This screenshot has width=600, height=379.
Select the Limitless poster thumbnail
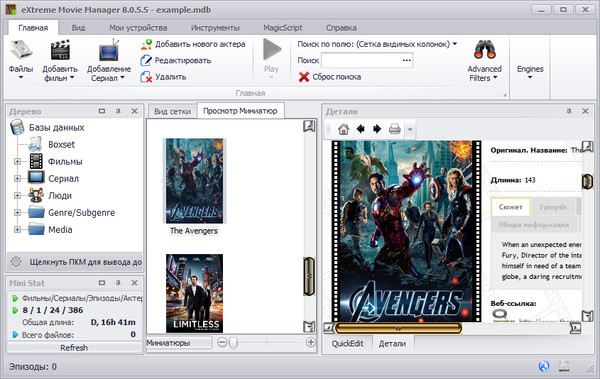click(194, 293)
